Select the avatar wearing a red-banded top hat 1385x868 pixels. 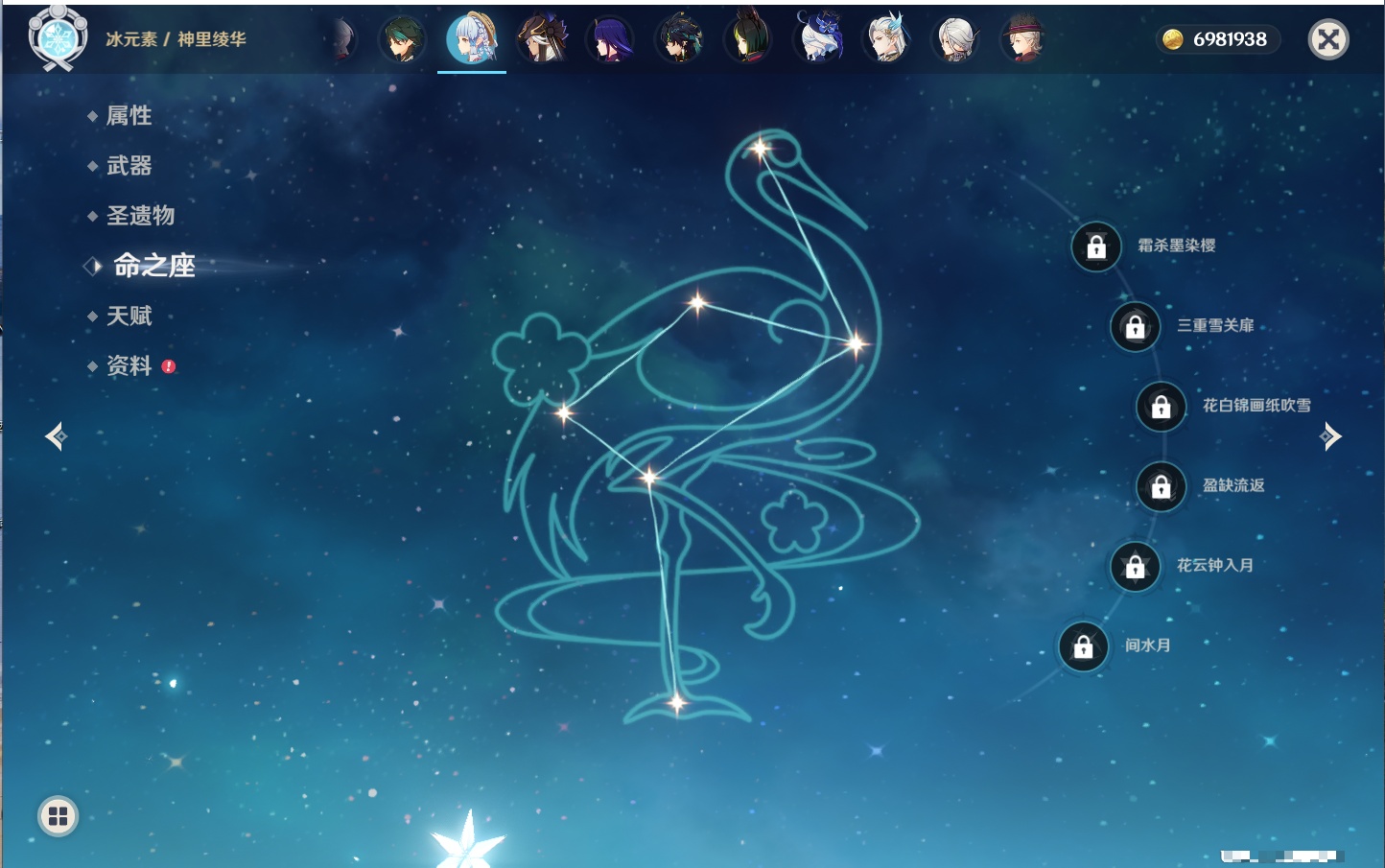click(x=1023, y=39)
